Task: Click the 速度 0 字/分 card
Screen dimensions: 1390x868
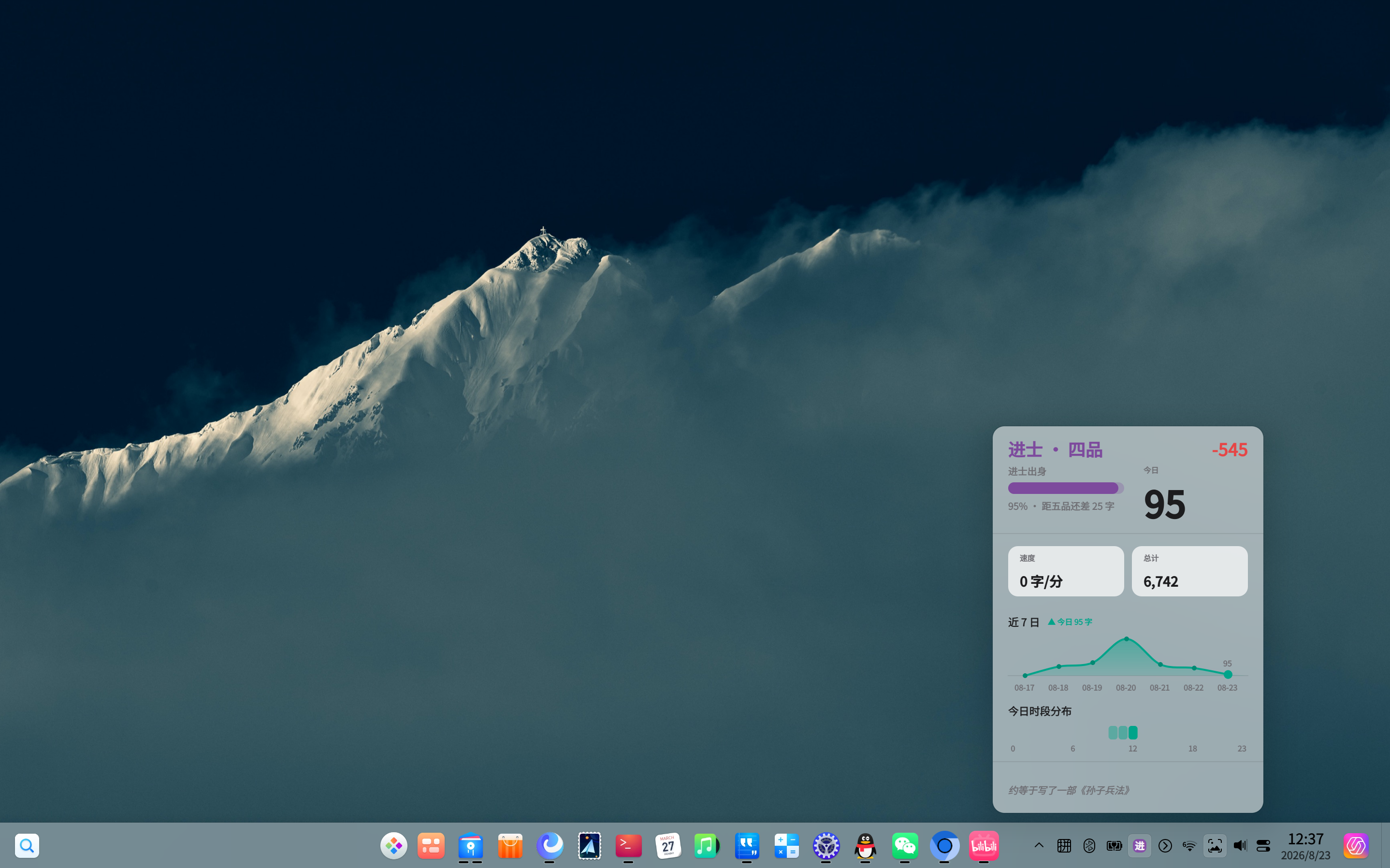Action: coord(1066,571)
